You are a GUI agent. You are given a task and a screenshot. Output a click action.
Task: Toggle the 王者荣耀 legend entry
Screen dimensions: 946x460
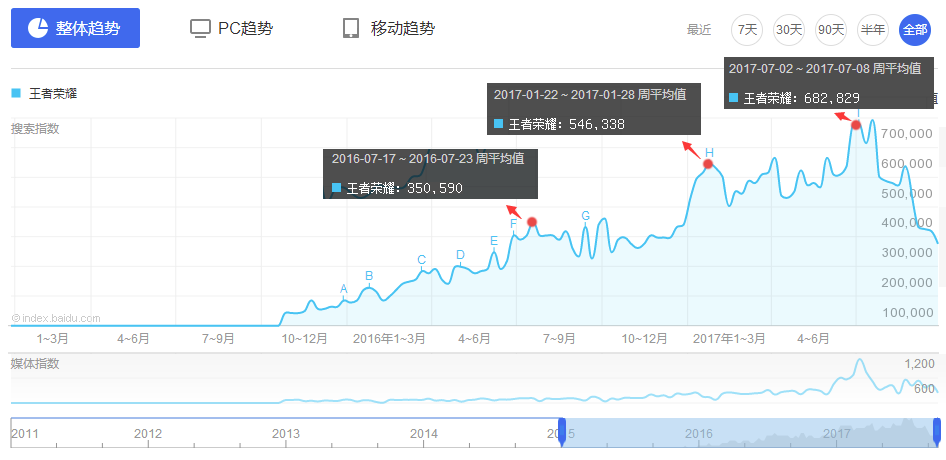(x=44, y=94)
